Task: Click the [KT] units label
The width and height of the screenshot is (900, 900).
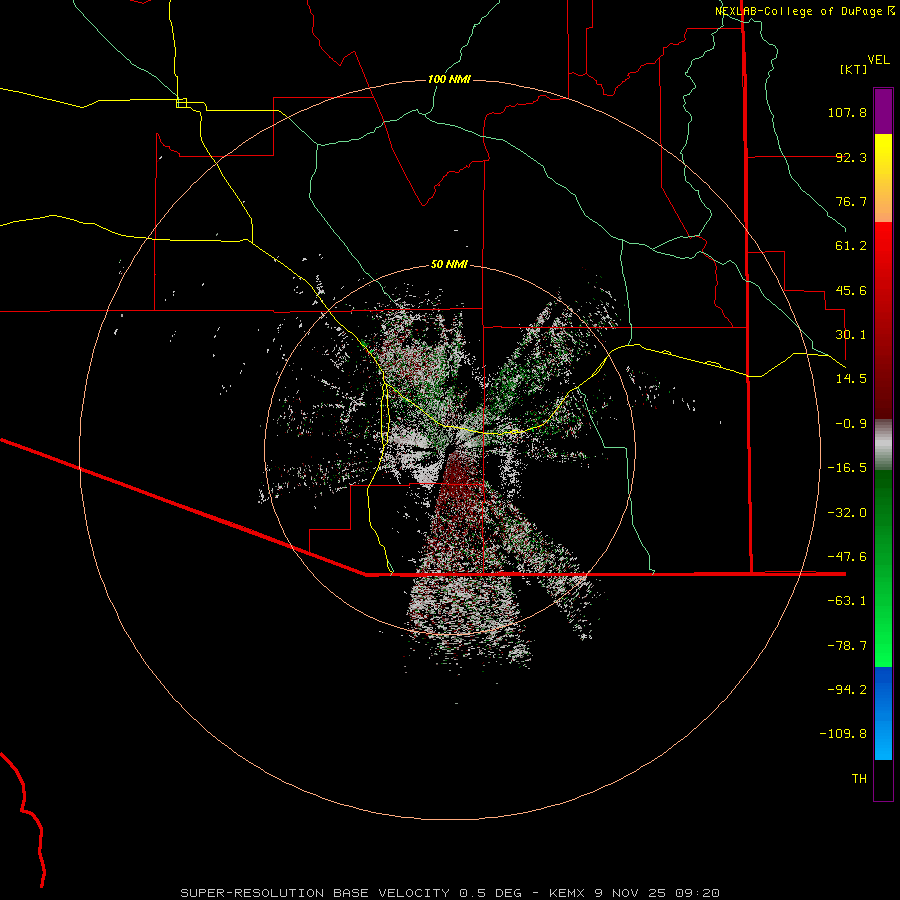Action: (x=854, y=69)
